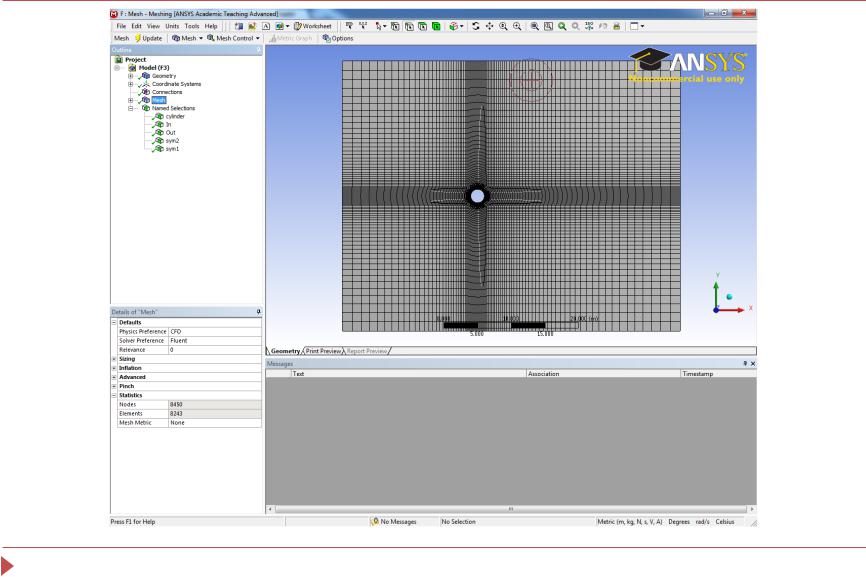
Task: Activate the Zoom tool magnifier
Action: 503,26
